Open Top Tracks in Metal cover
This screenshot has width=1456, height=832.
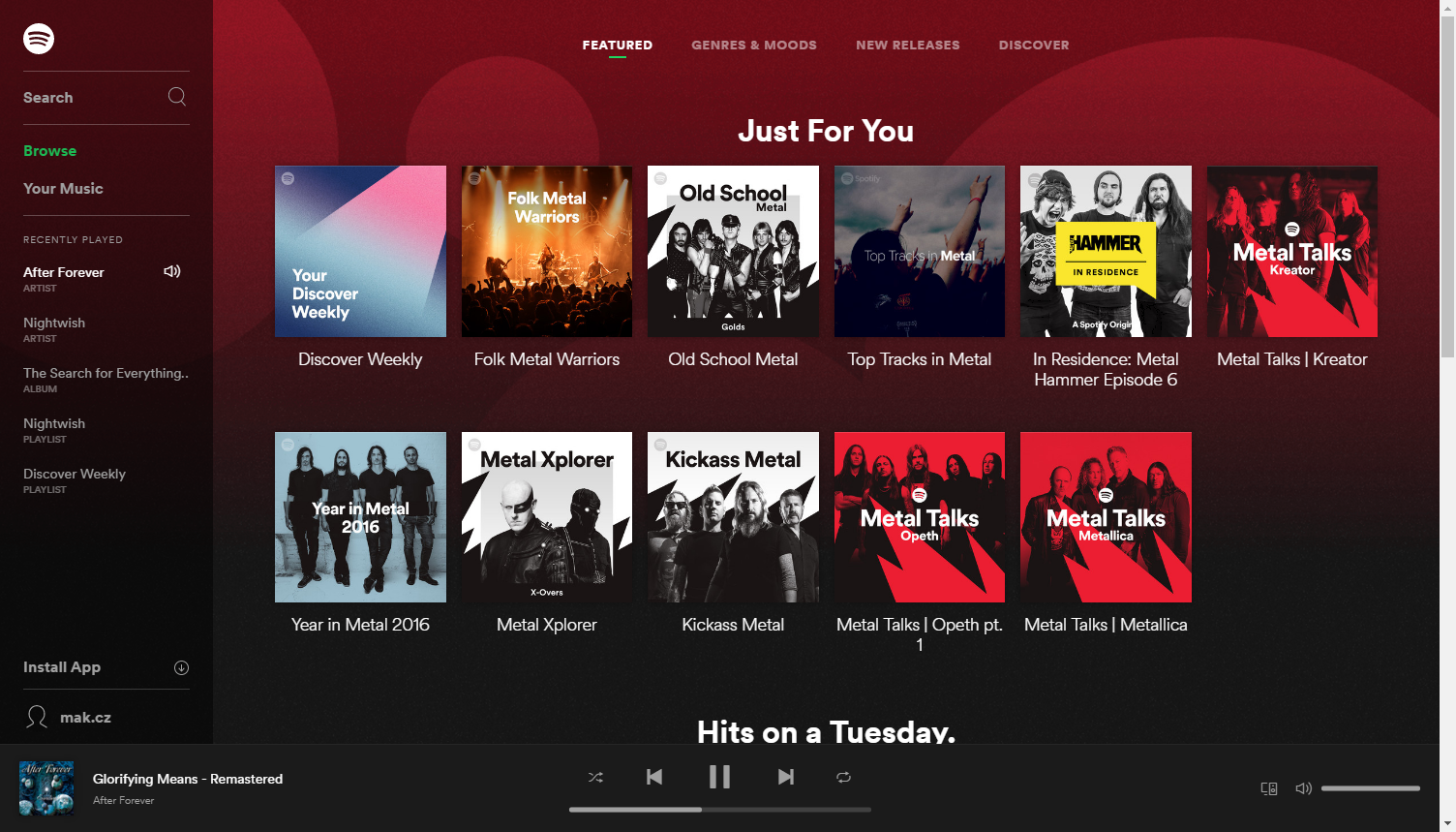point(920,252)
